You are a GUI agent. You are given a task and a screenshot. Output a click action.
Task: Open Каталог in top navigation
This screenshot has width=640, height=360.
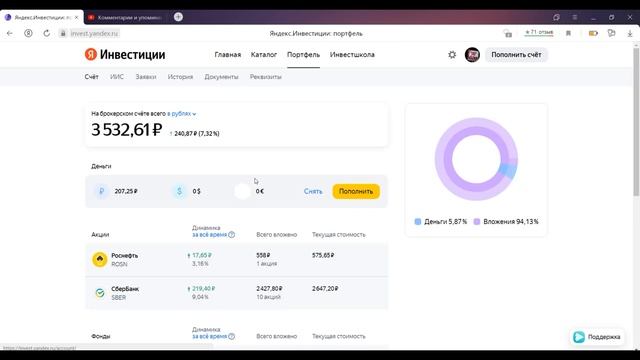click(x=264, y=54)
